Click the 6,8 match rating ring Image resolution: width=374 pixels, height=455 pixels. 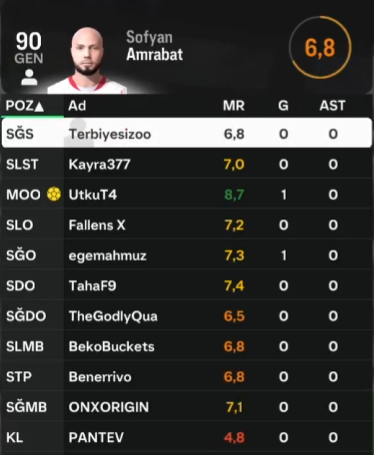click(x=320, y=47)
